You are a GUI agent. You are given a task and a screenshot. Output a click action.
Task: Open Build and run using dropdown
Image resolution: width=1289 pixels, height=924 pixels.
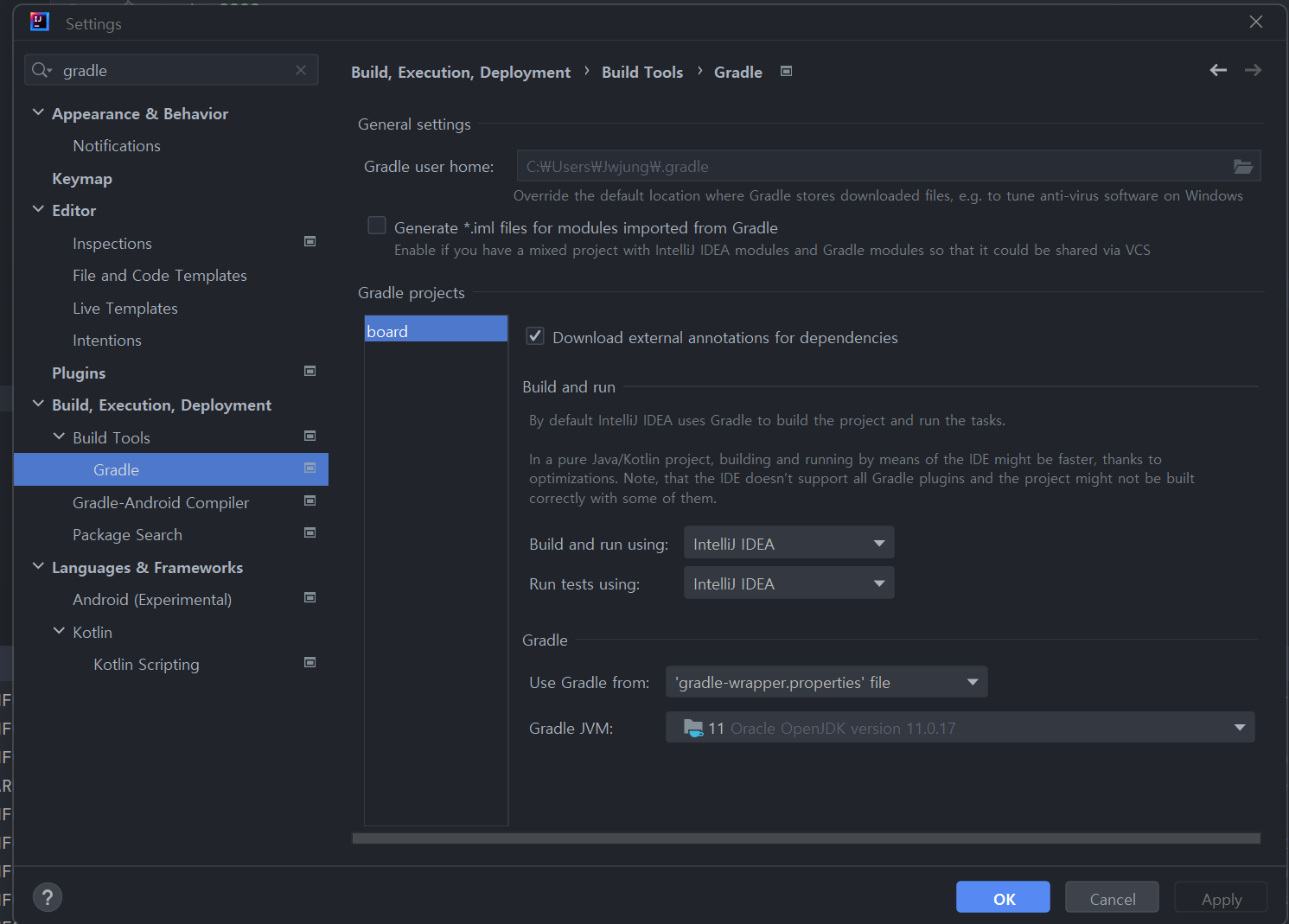(788, 543)
